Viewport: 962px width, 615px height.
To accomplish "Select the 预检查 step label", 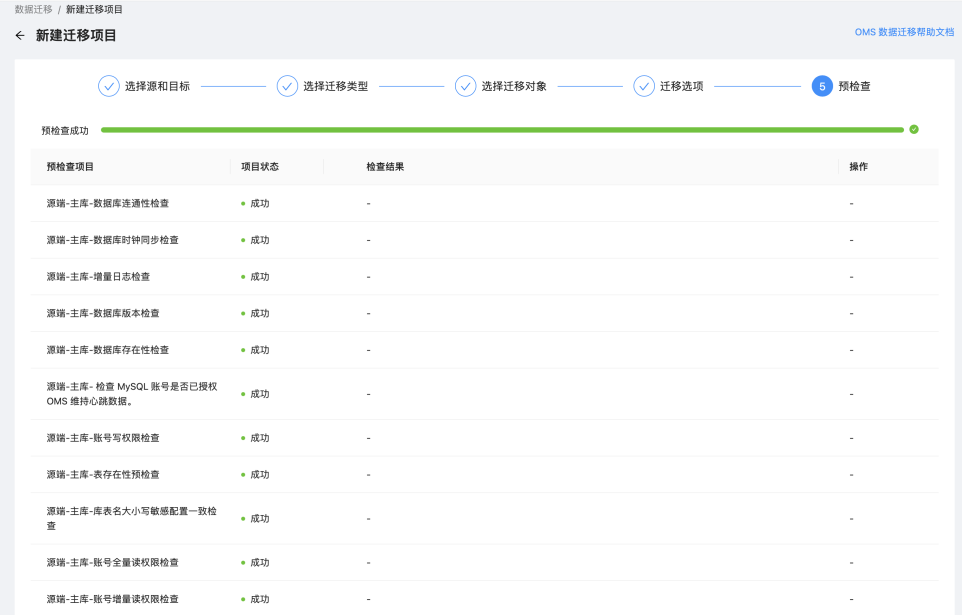I will [x=855, y=87].
